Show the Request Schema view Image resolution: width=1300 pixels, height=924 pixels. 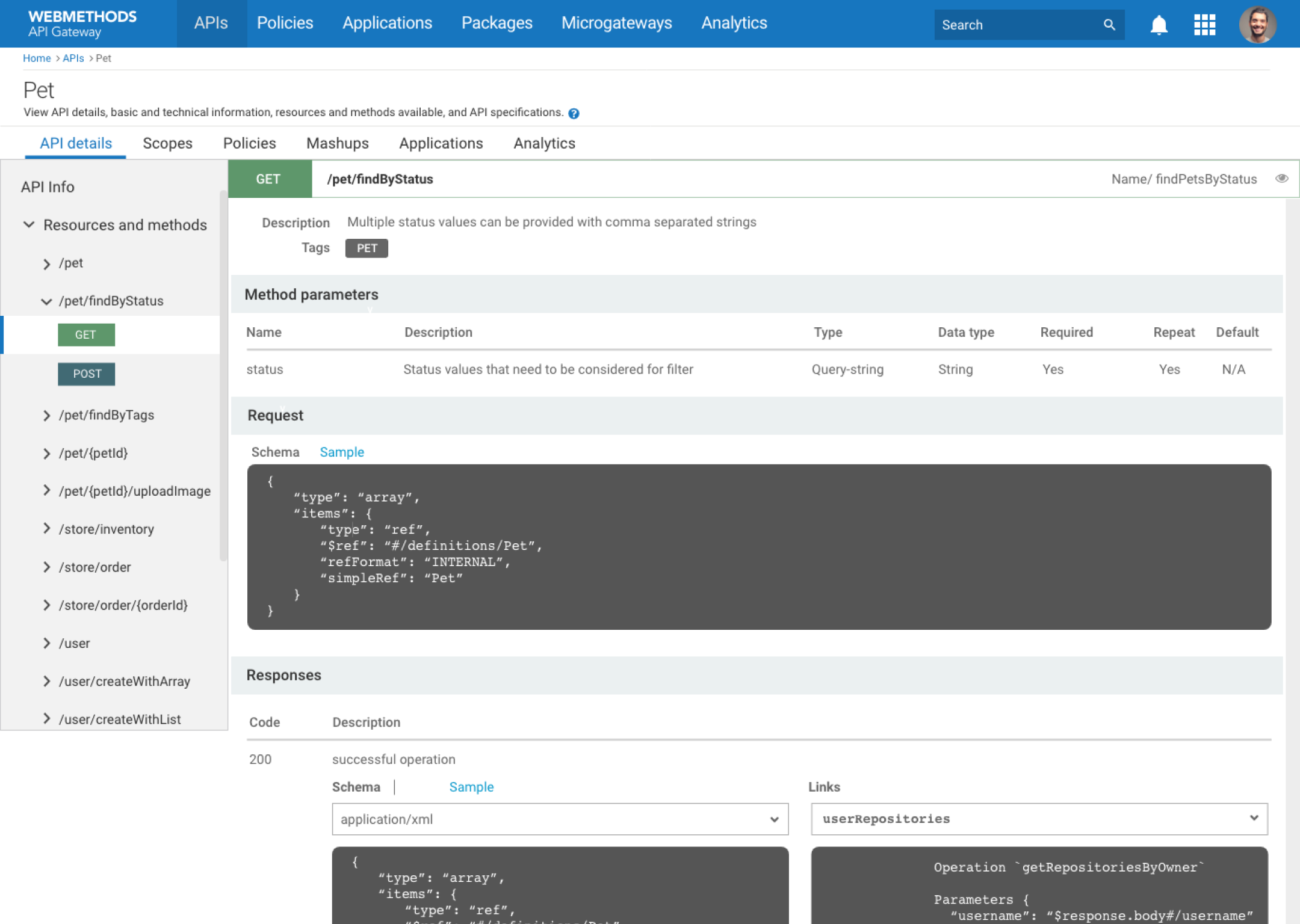pyautogui.click(x=275, y=452)
